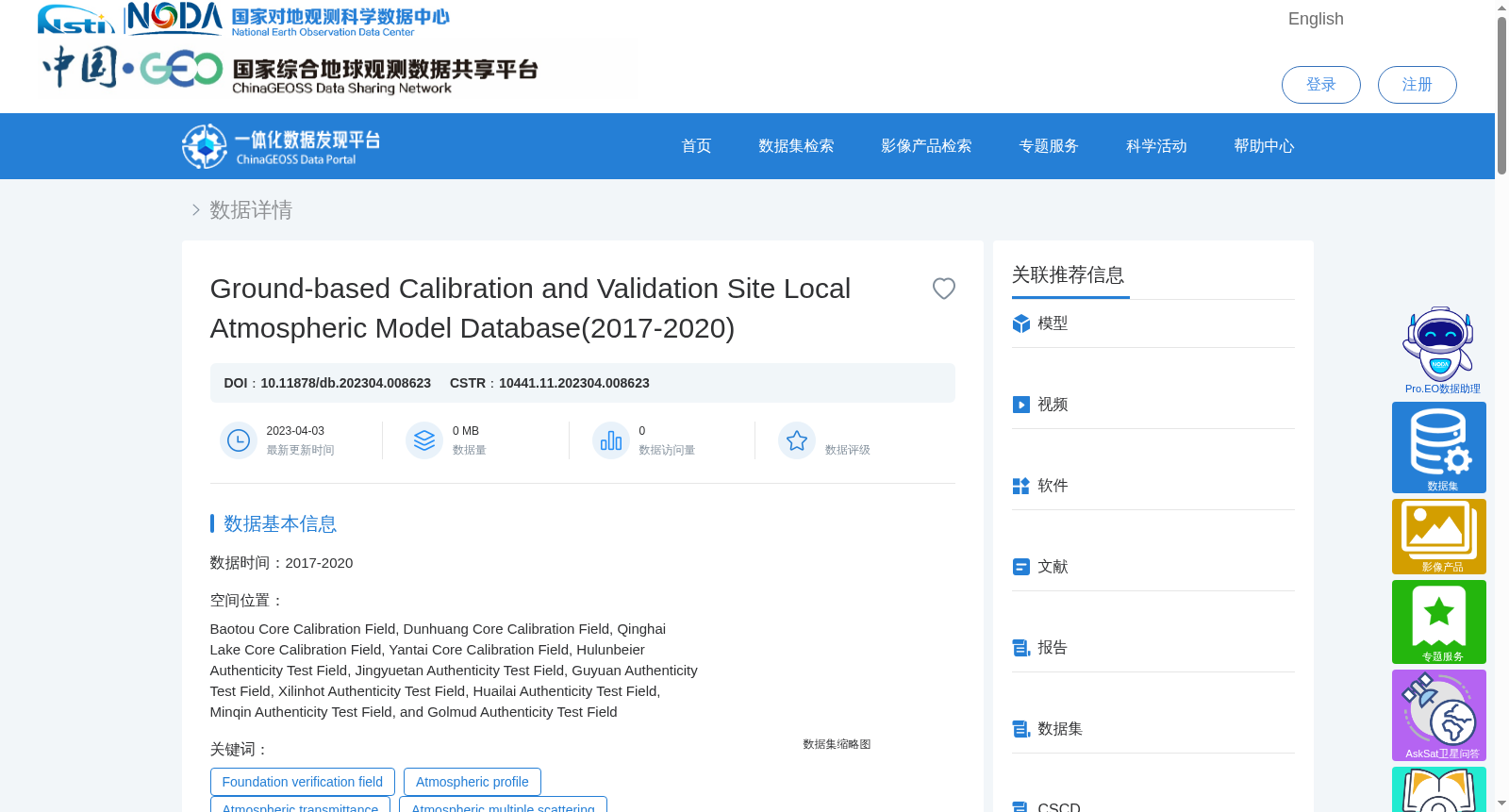Click the 2023-04-03 update date text

(x=295, y=431)
